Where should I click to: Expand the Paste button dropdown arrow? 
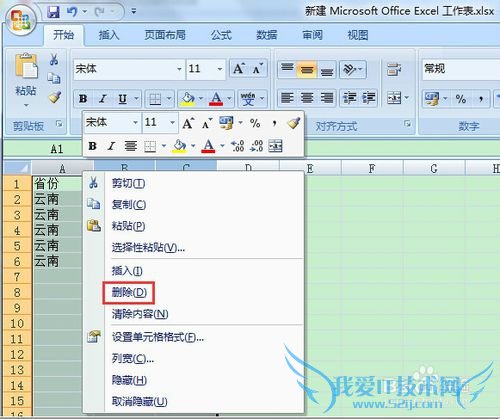[x=26, y=105]
